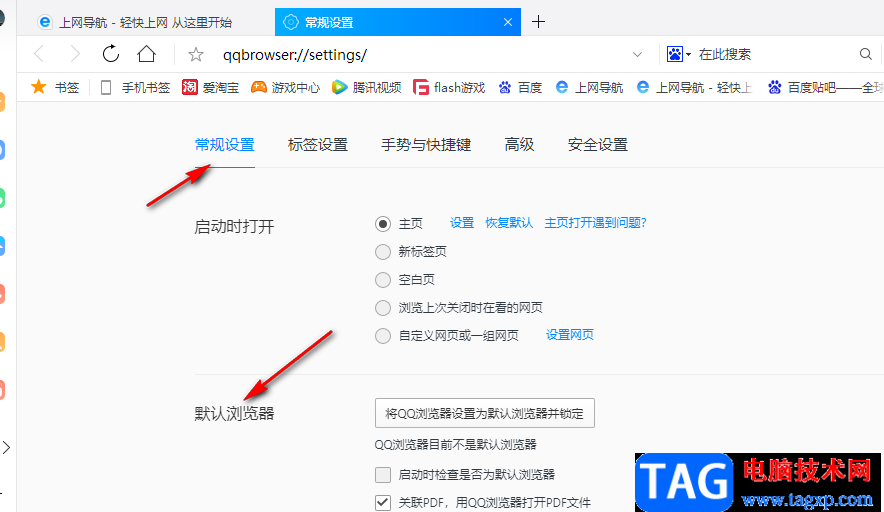Open the 游戏中心 bookmark
This screenshot has width=884, height=512.
coord(286,87)
